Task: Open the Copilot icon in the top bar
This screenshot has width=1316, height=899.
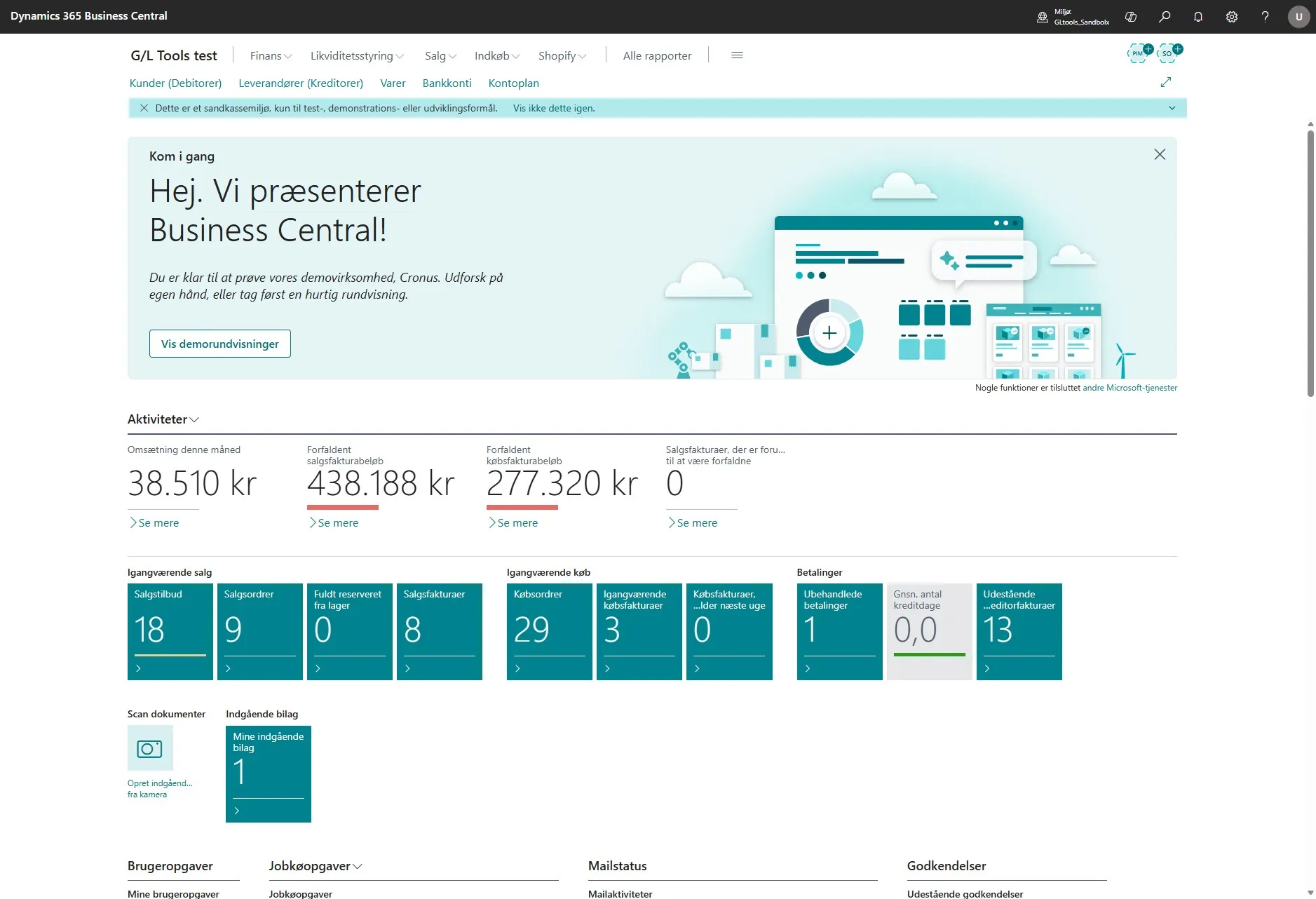Action: [x=1131, y=17]
